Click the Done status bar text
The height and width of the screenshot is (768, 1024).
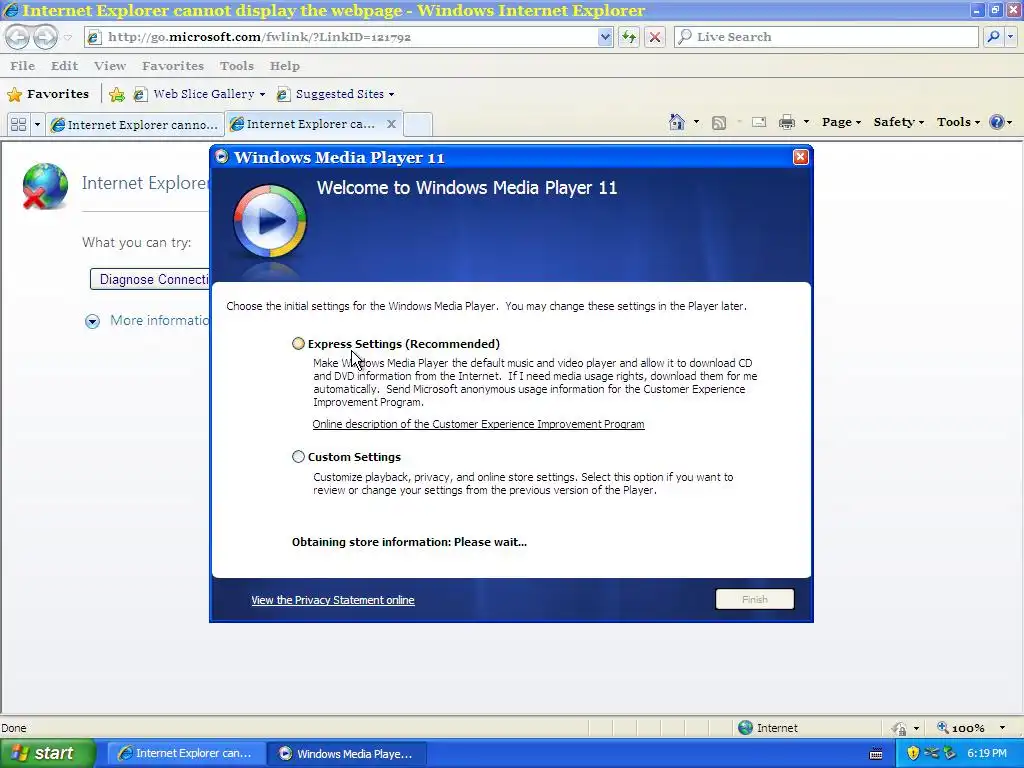[14, 728]
